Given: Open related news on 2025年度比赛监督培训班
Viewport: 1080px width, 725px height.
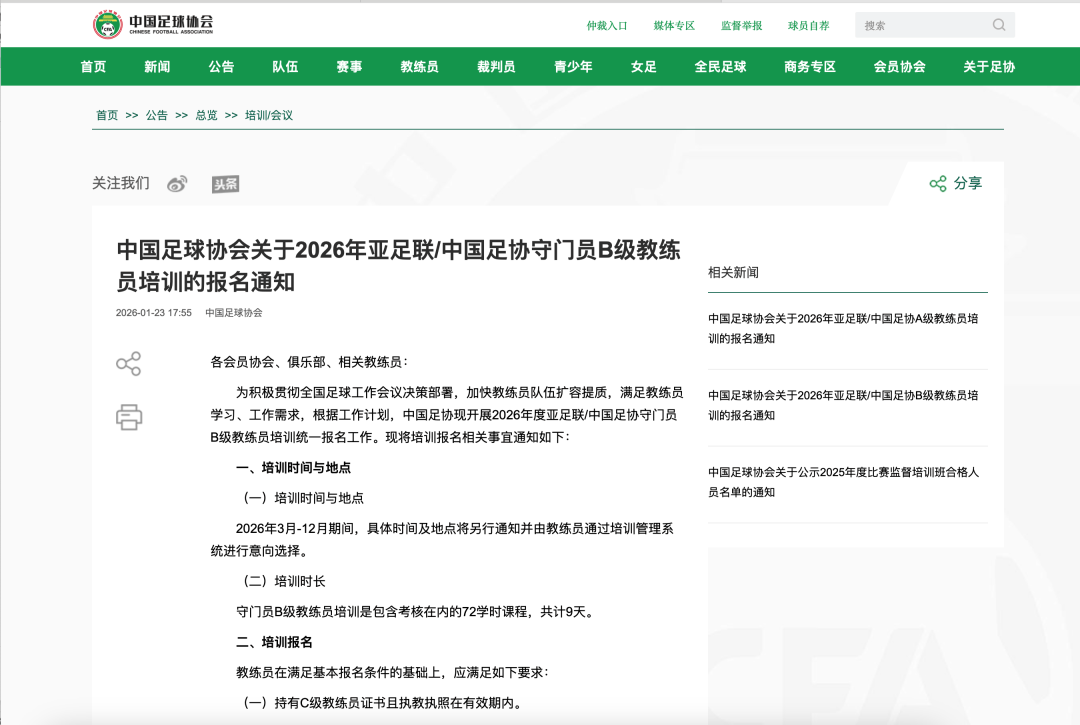Looking at the screenshot, I should [x=843, y=481].
